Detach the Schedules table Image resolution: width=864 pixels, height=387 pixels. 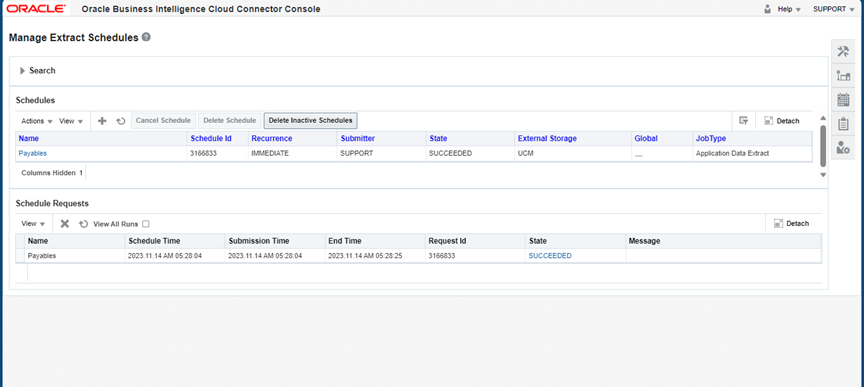coord(782,121)
